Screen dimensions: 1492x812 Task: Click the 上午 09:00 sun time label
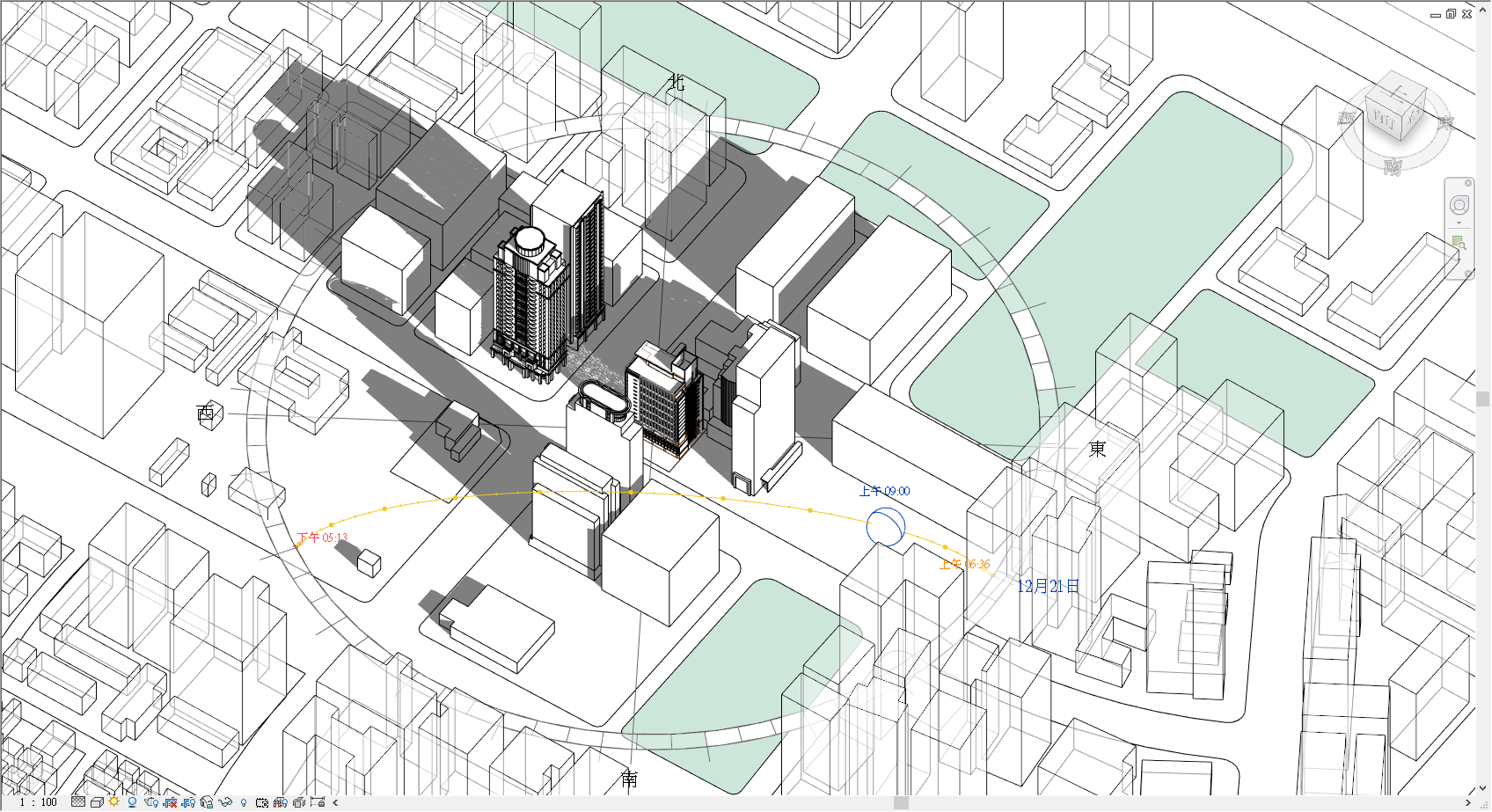tap(884, 491)
